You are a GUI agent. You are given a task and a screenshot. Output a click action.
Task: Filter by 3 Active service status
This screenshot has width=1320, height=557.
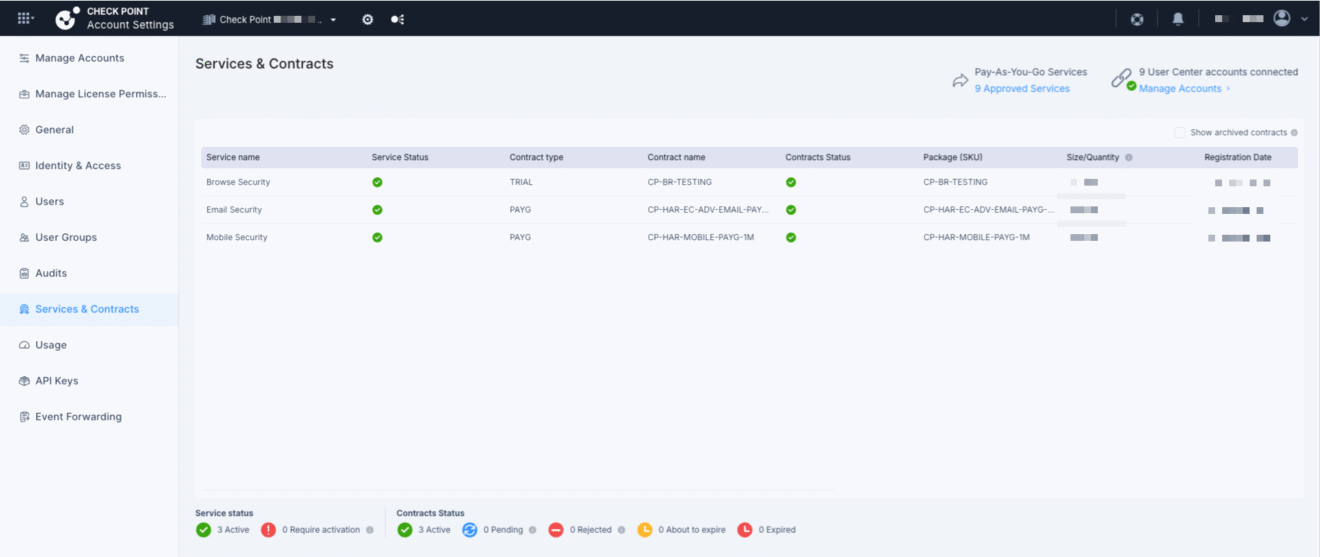(223, 530)
